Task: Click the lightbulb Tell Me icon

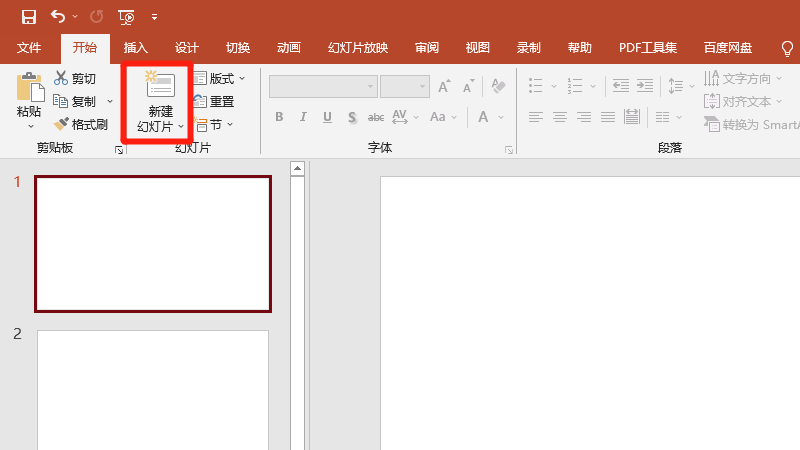Action: (787, 48)
